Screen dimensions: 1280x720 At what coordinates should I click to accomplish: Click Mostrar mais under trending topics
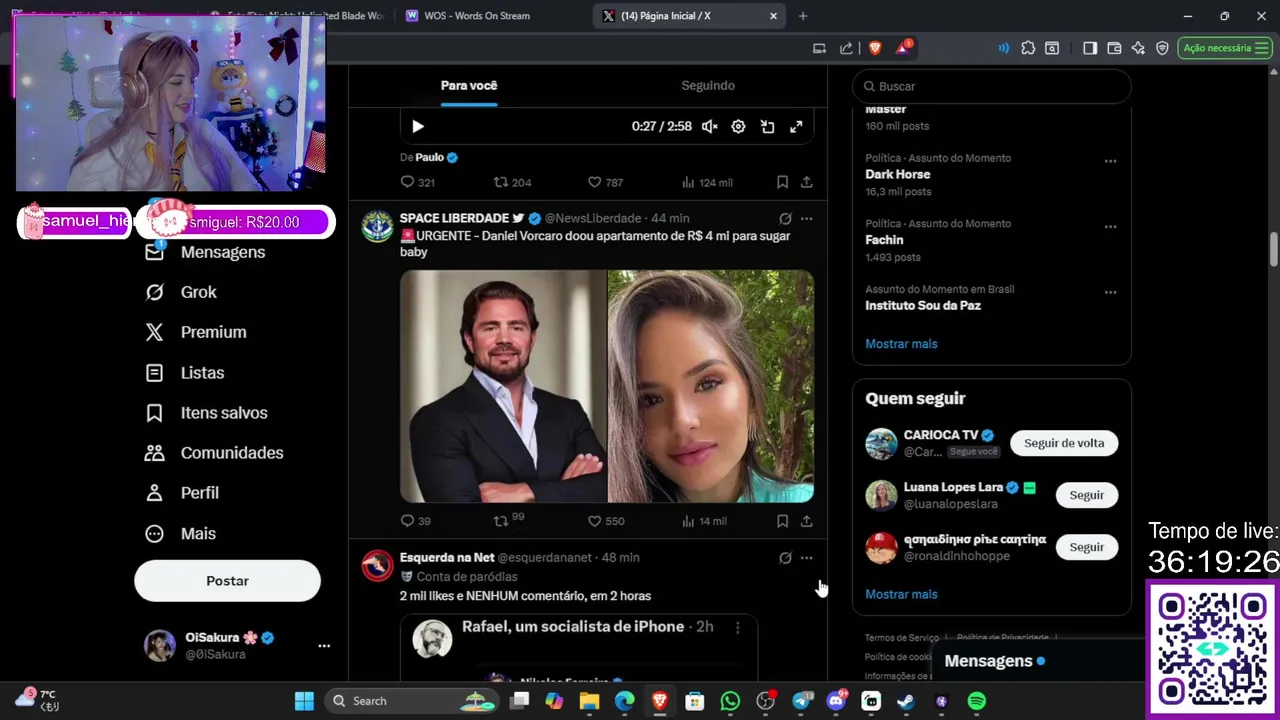tap(901, 344)
